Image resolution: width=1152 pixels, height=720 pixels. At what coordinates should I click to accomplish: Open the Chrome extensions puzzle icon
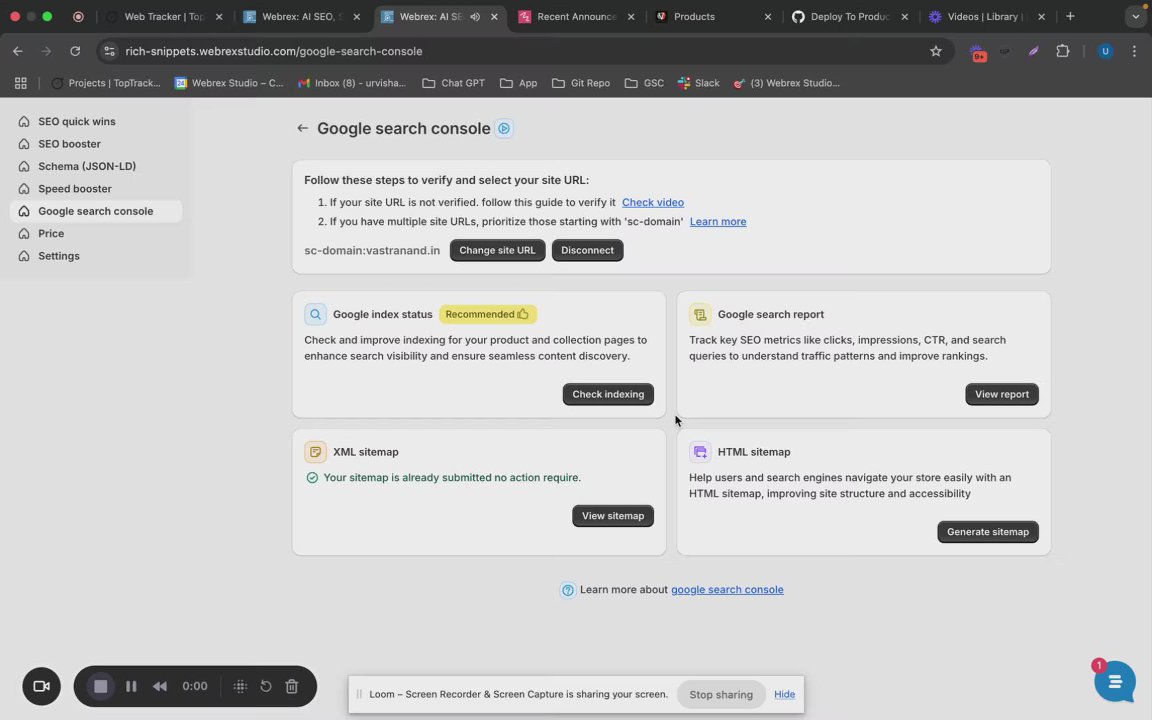tap(1062, 51)
